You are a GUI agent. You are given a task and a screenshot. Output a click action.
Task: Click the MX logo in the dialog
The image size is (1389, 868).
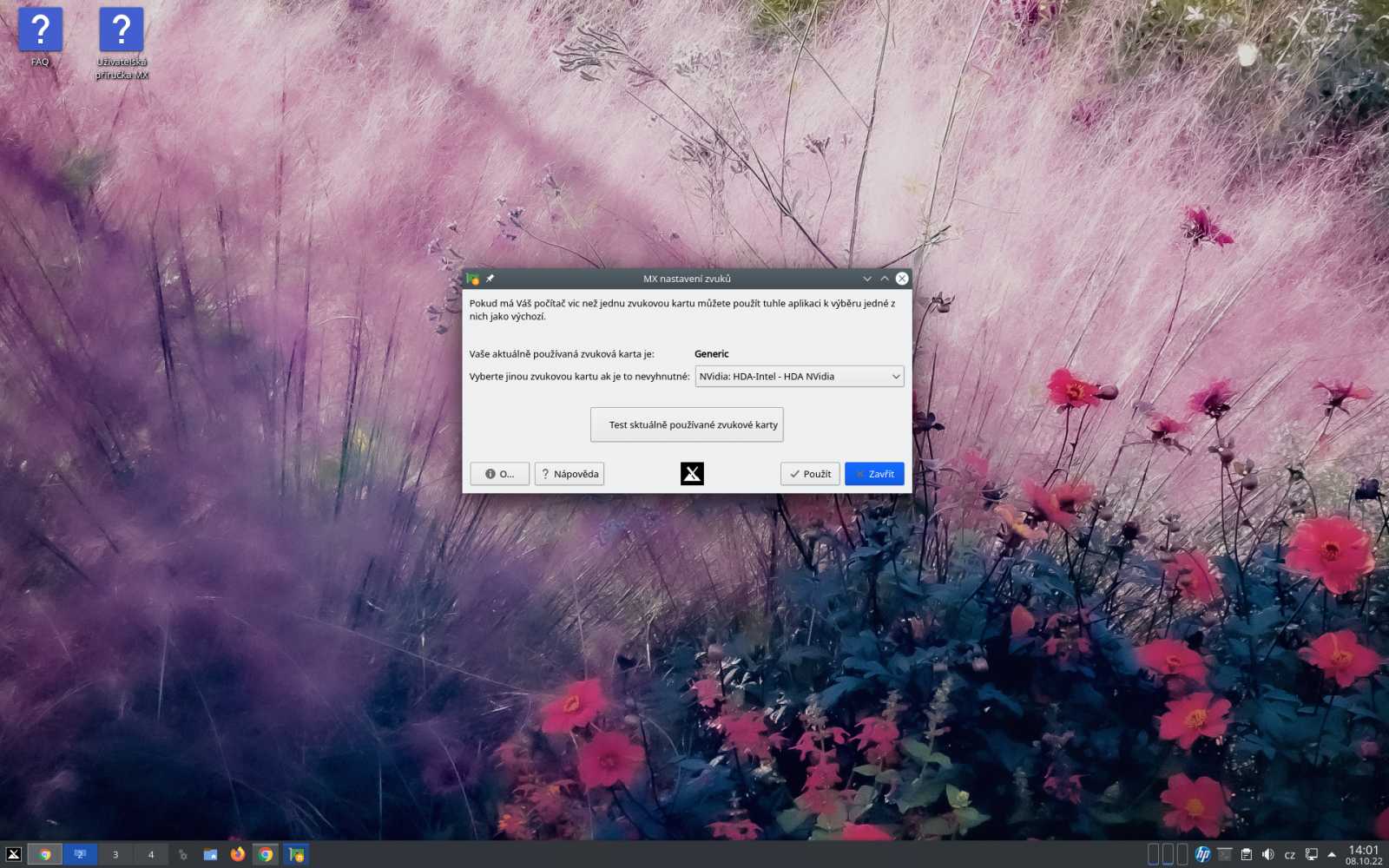(x=692, y=473)
